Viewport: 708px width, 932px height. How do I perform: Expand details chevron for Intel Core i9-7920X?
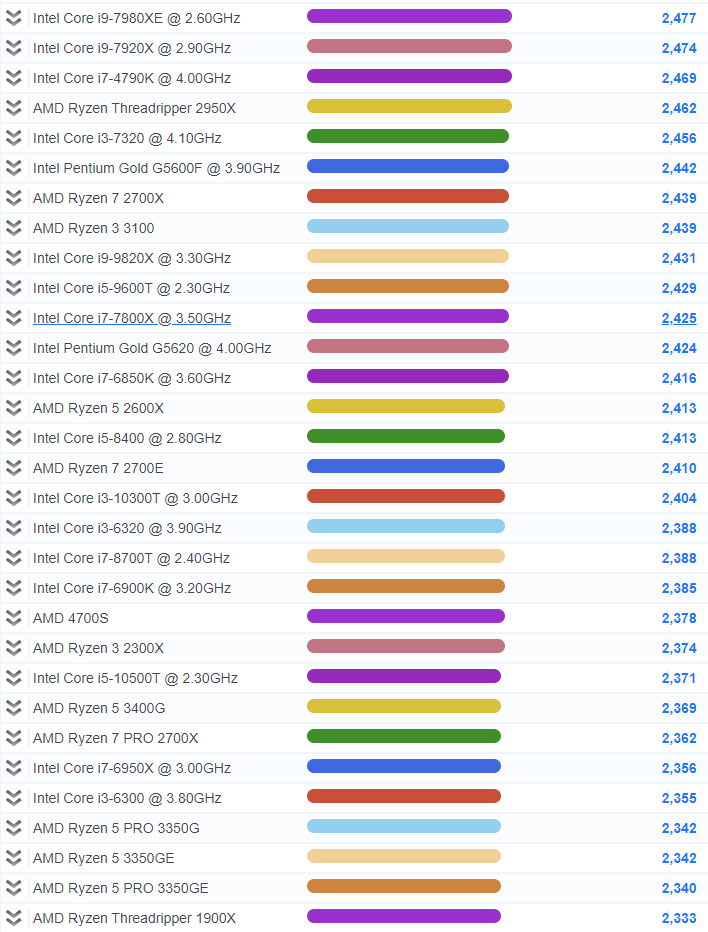click(x=14, y=48)
